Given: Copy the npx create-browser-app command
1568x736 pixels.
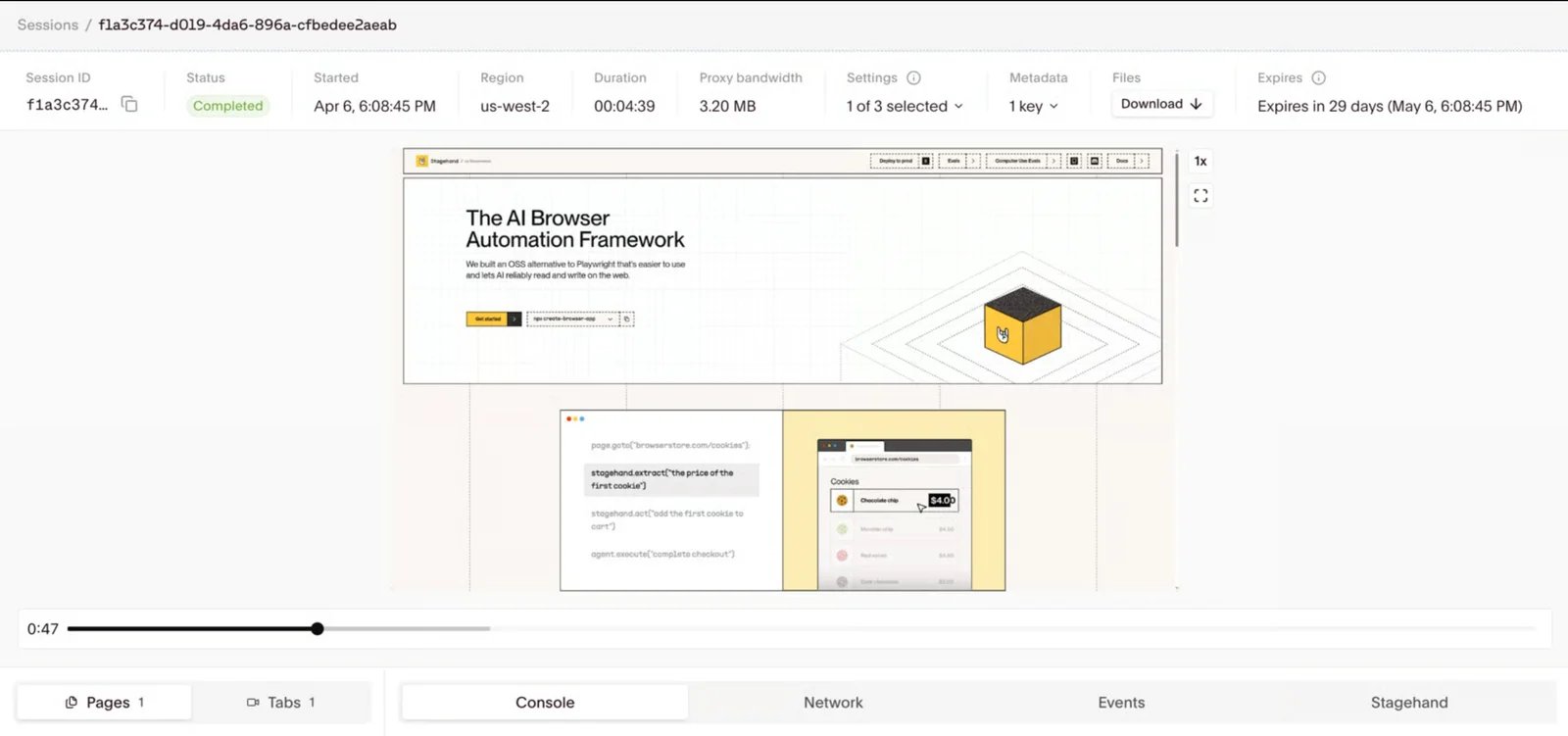Looking at the screenshot, I should click(x=627, y=319).
